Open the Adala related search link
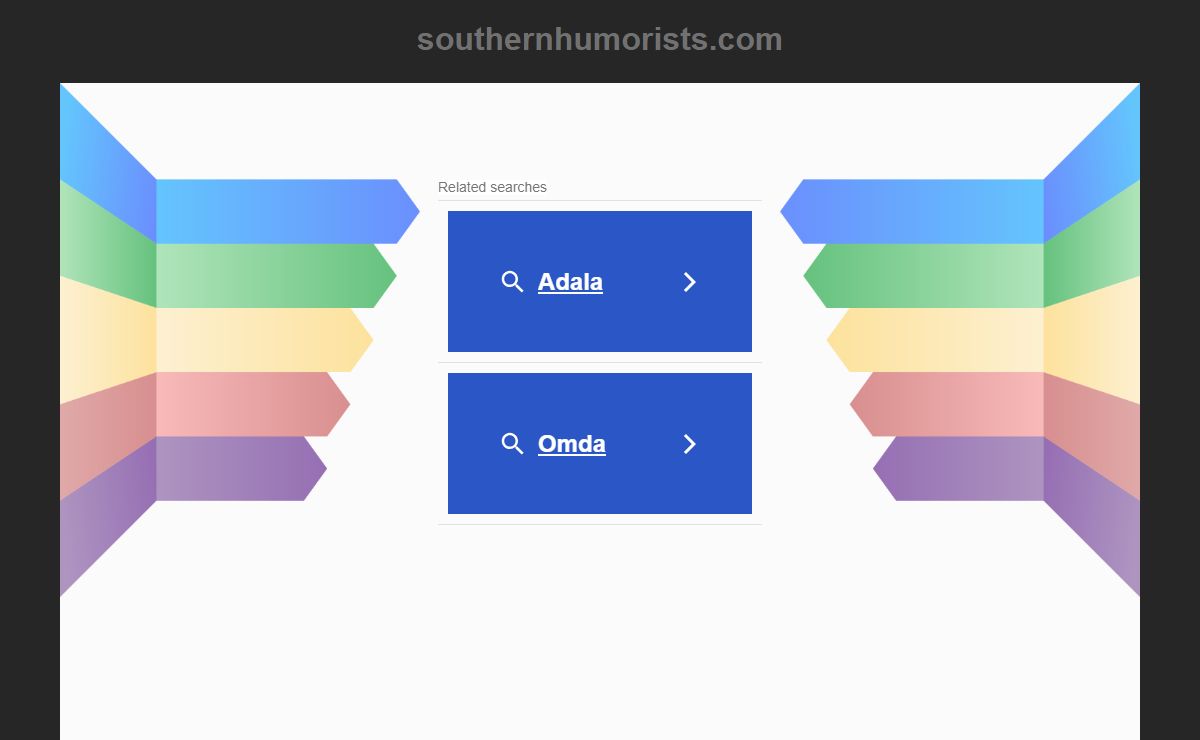The image size is (1200, 740). pyautogui.click(x=570, y=282)
